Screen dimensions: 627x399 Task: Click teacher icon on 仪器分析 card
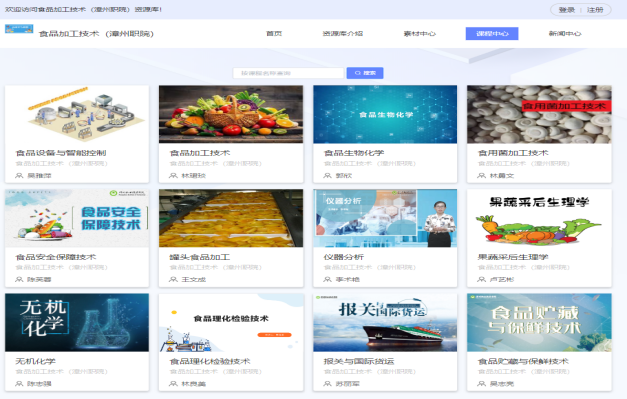click(x=327, y=279)
